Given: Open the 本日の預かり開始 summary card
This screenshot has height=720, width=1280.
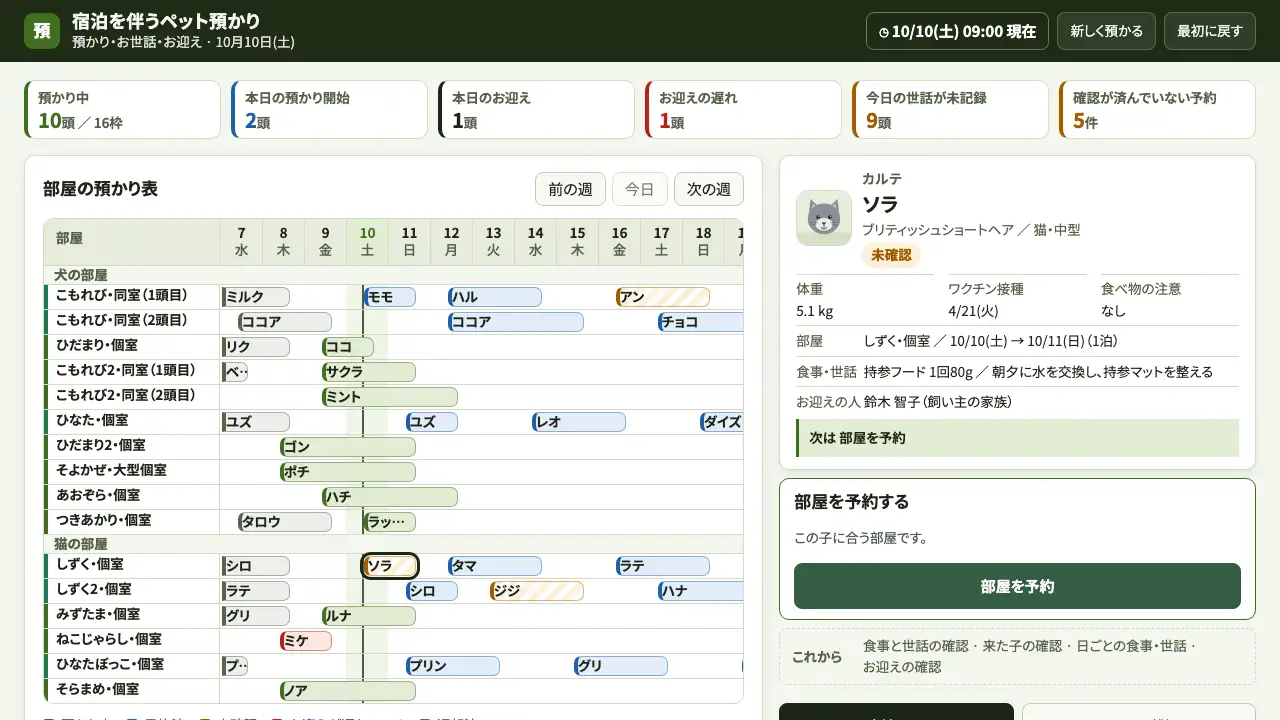Looking at the screenshot, I should (329, 110).
